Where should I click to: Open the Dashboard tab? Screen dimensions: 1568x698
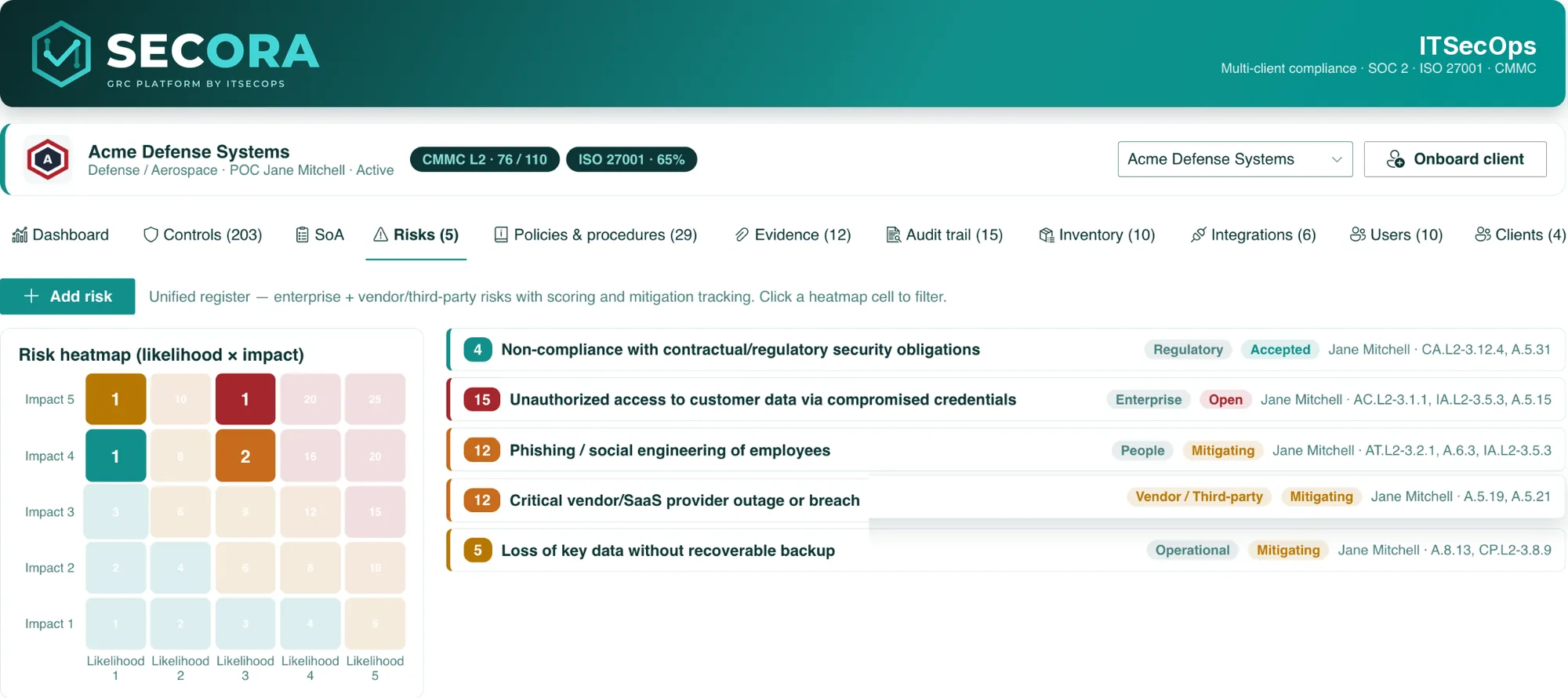60,234
